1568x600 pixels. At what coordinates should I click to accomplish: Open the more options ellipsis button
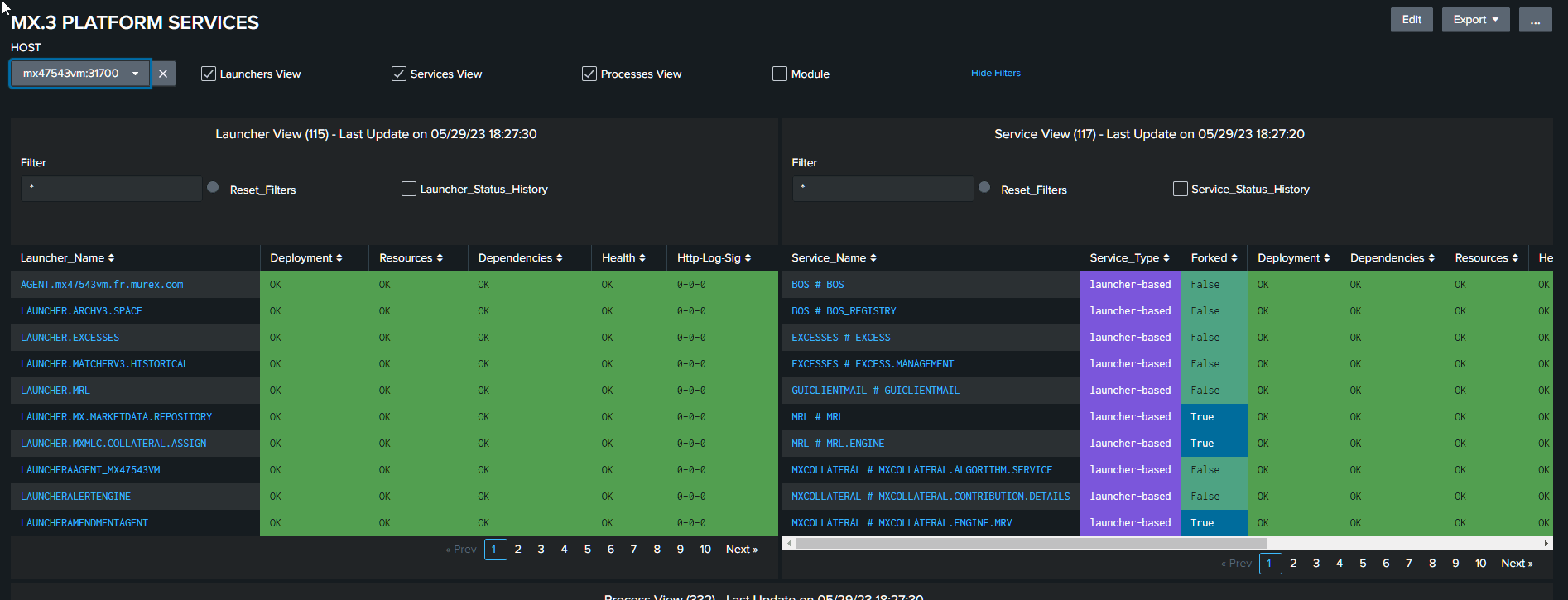(1535, 20)
